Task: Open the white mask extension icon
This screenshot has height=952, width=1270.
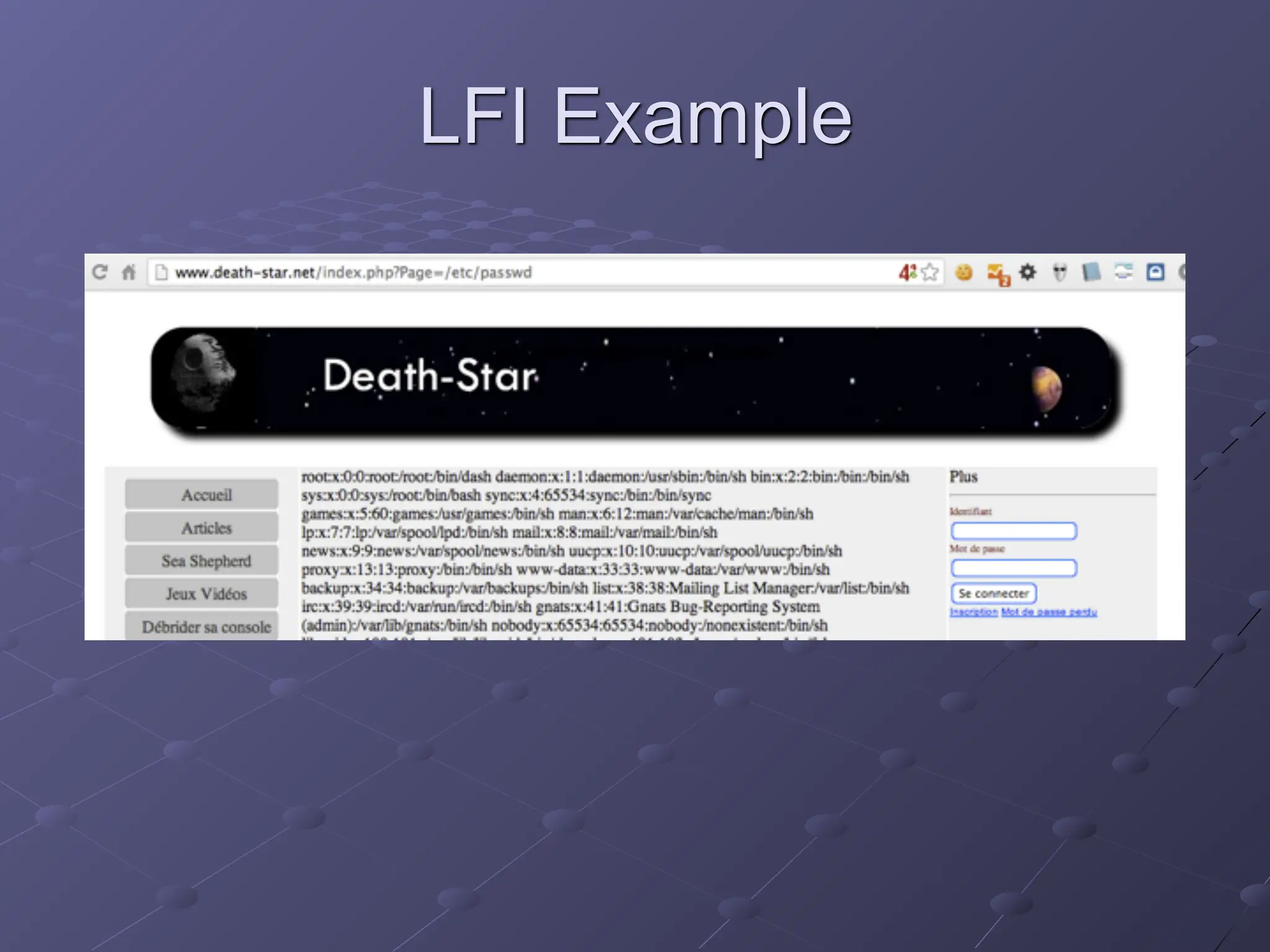Action: tap(1060, 272)
